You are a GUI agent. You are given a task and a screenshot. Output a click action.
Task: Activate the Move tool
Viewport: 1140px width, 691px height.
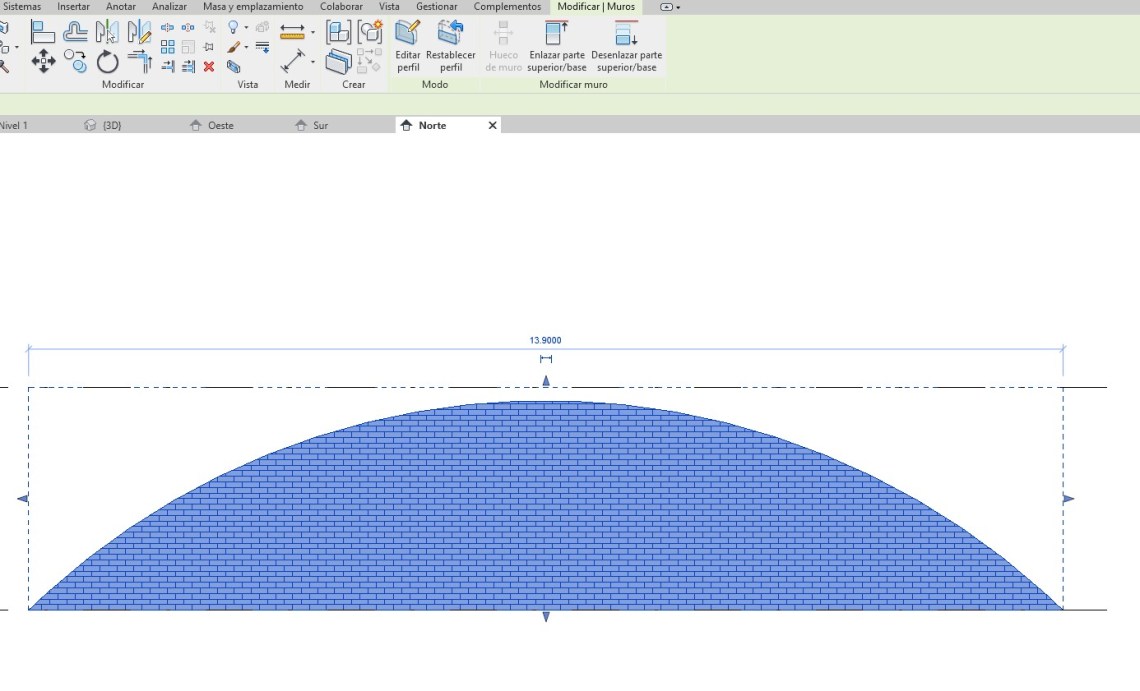pos(43,63)
